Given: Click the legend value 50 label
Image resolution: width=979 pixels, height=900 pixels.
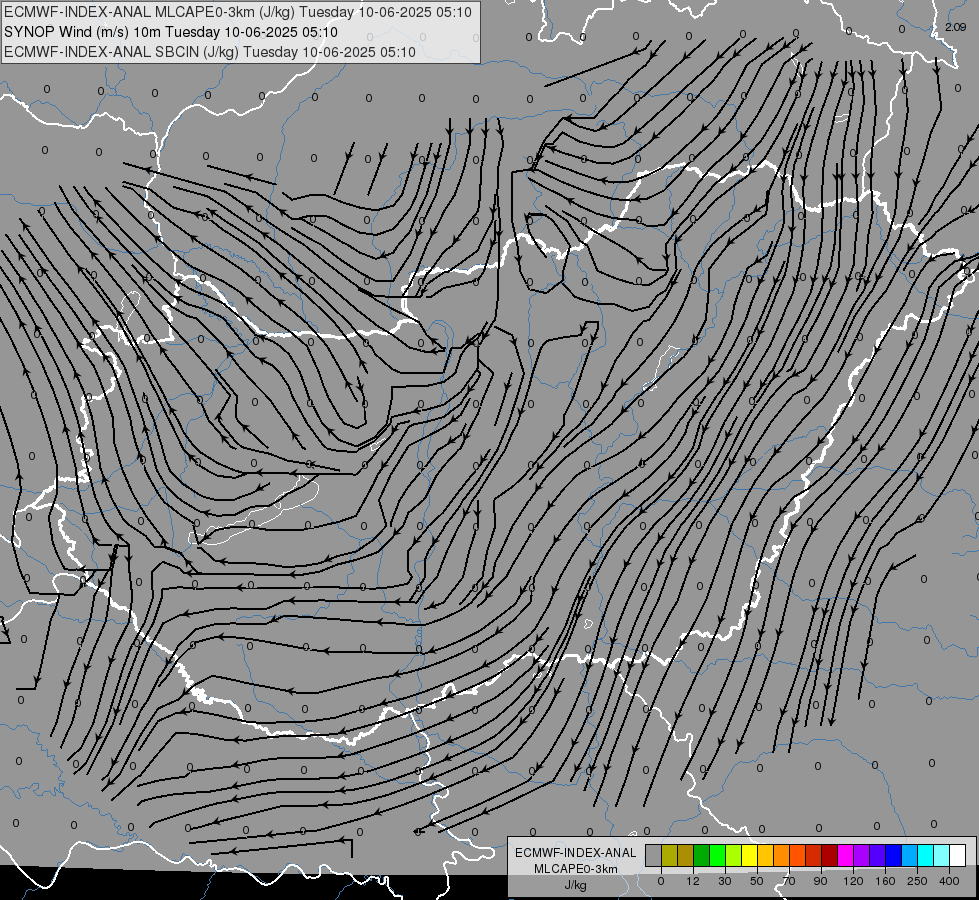Looking at the screenshot, I should tap(757, 881).
